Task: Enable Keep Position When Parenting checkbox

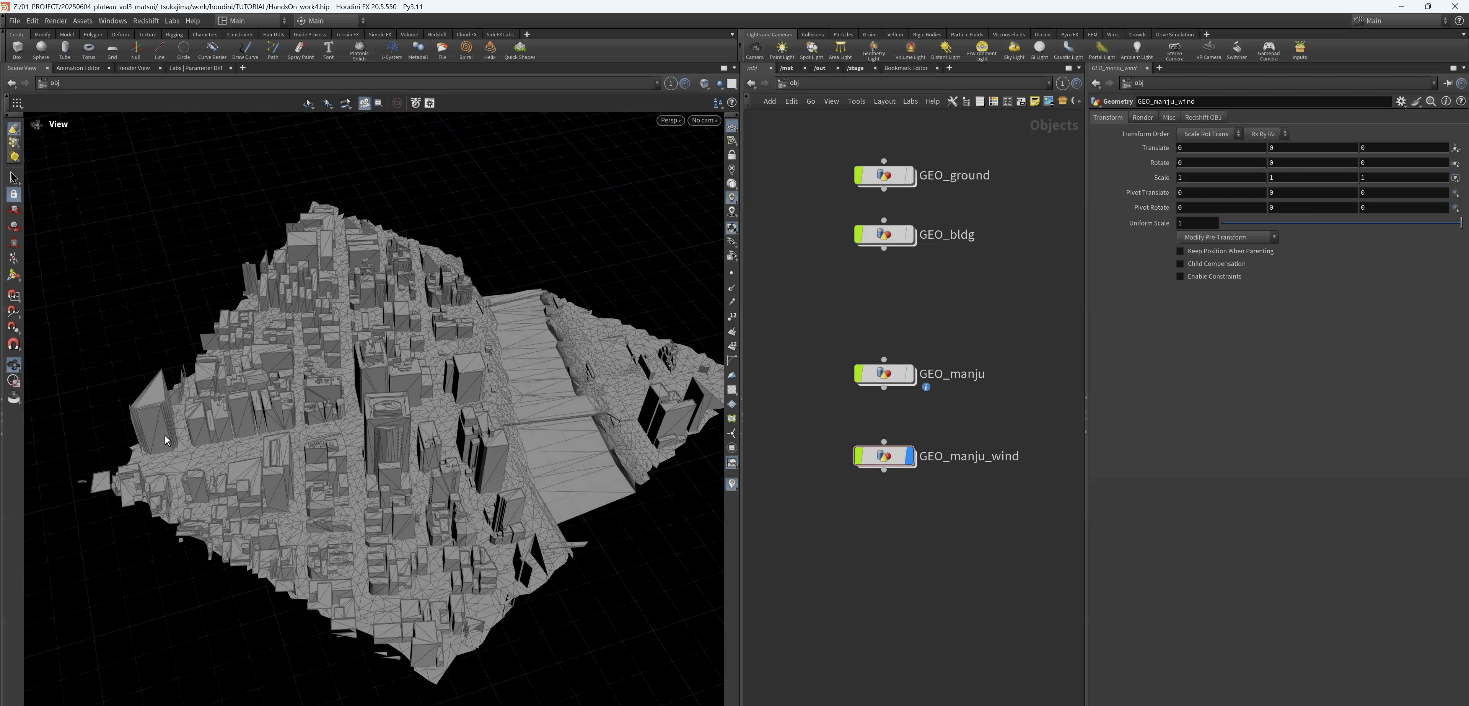Action: 1180,251
